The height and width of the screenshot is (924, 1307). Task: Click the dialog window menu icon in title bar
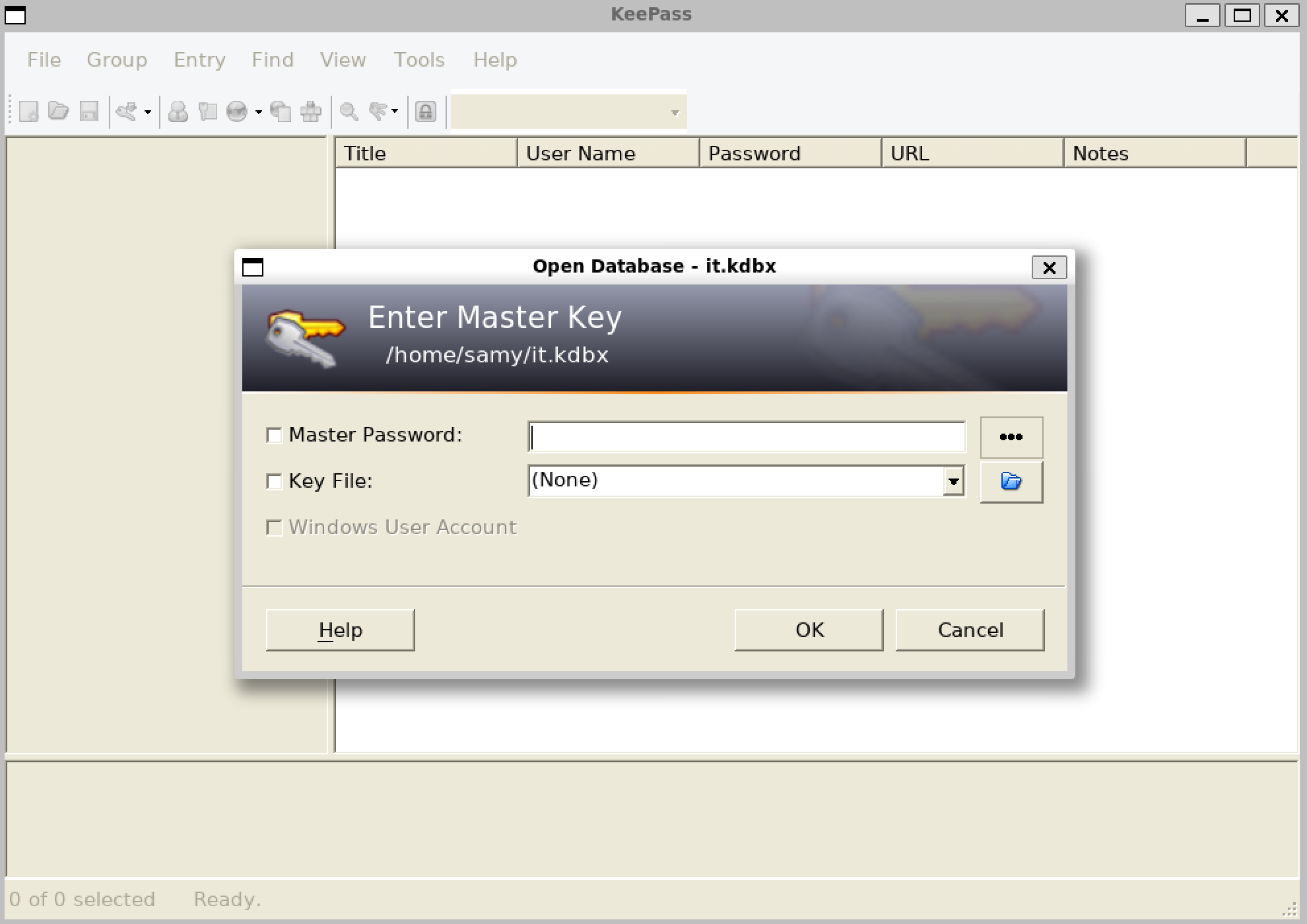[253, 267]
